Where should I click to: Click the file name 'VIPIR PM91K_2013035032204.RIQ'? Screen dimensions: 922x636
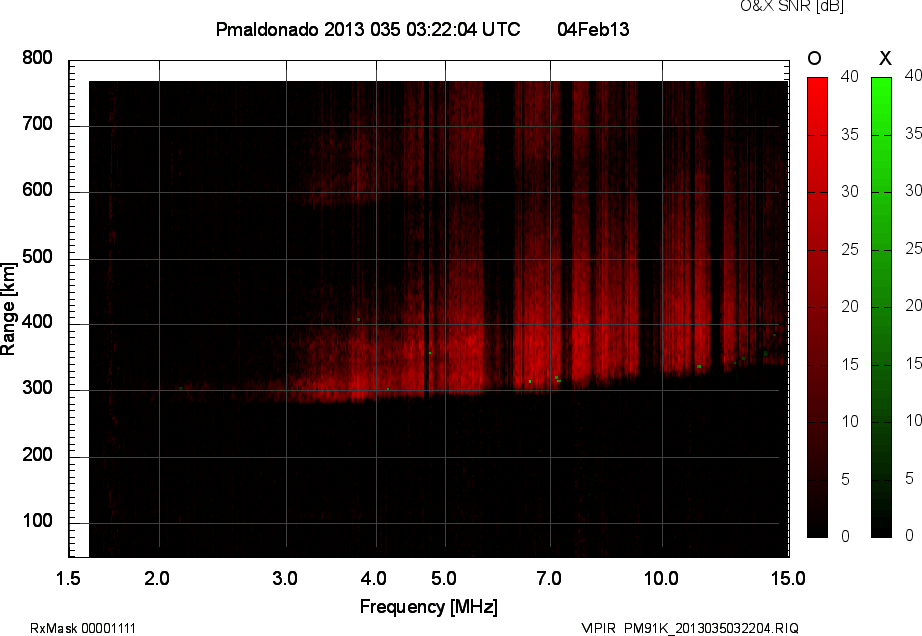click(690, 628)
